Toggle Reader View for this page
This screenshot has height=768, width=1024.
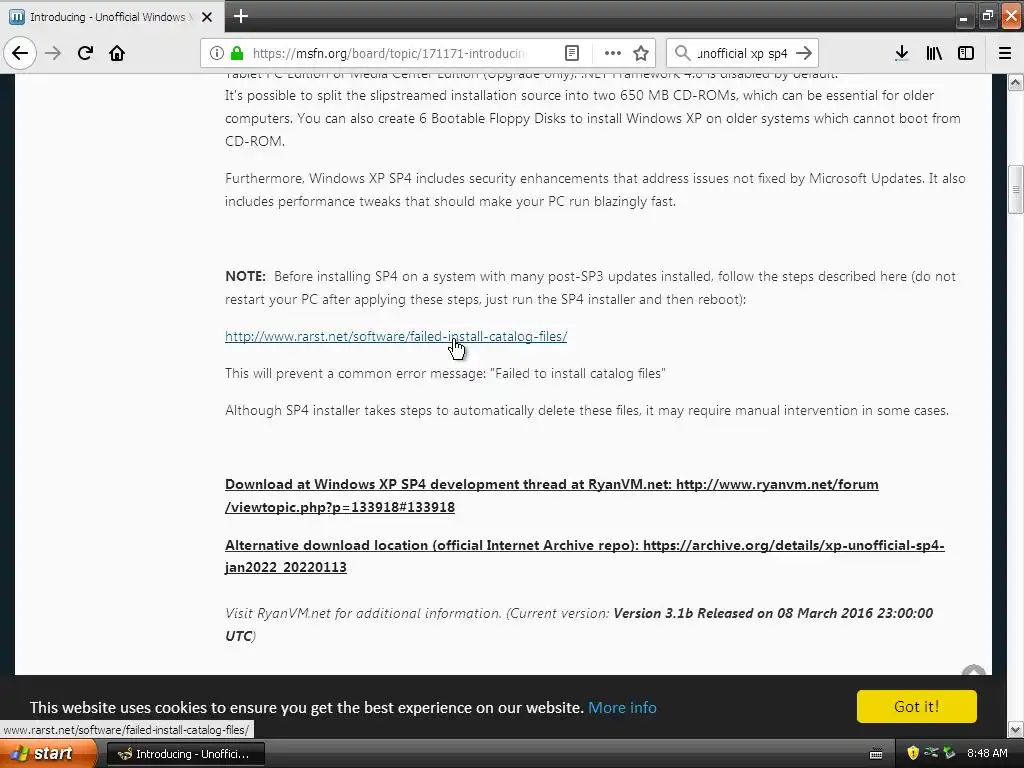coord(571,53)
